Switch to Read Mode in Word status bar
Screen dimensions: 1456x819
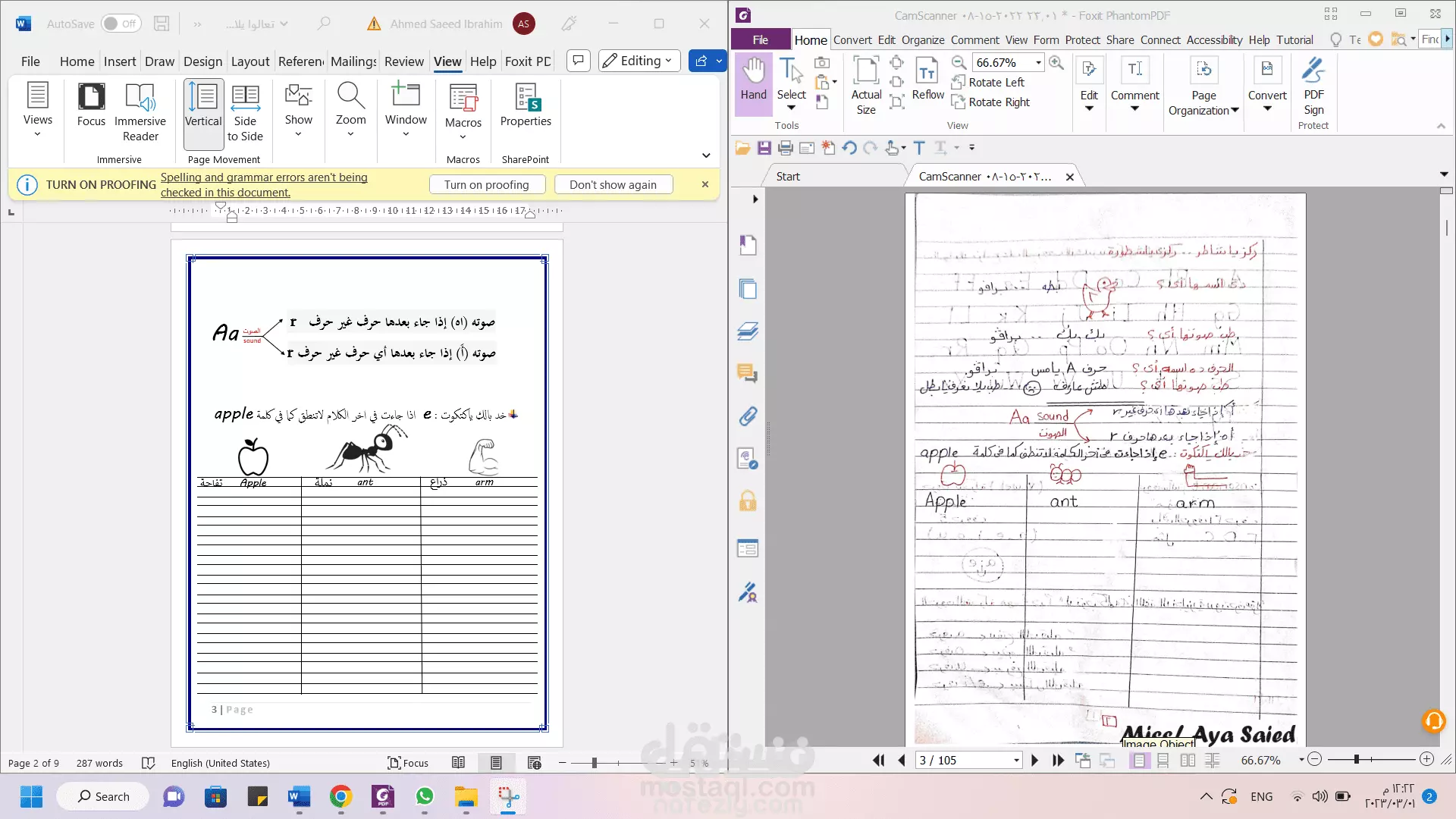click(x=458, y=763)
